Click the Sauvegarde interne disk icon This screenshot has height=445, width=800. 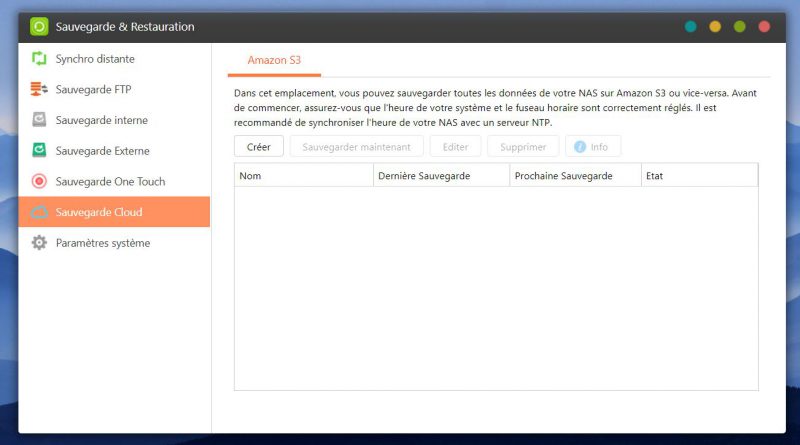(x=39, y=120)
